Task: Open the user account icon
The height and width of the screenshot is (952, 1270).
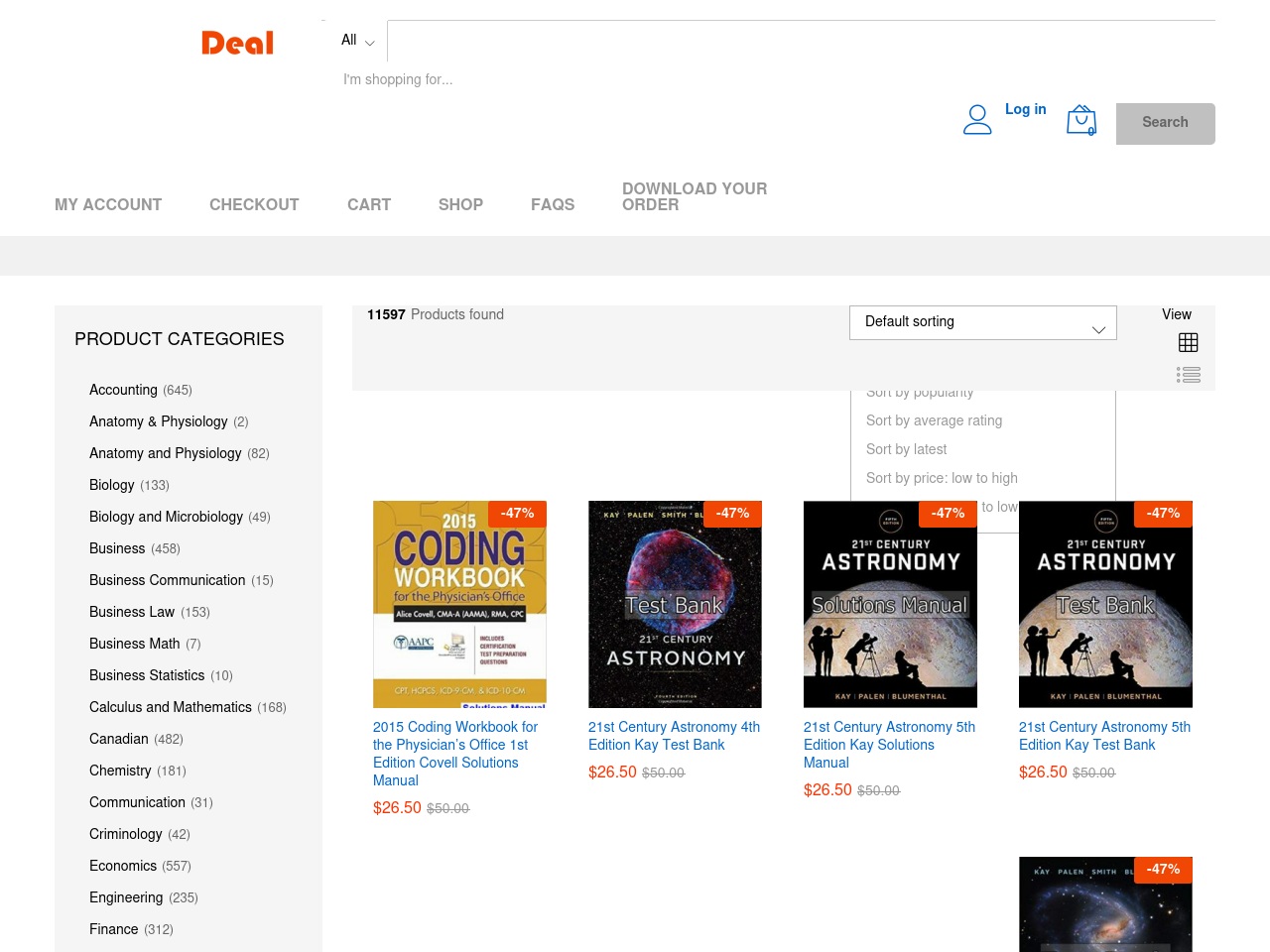Action: pyautogui.click(x=977, y=120)
